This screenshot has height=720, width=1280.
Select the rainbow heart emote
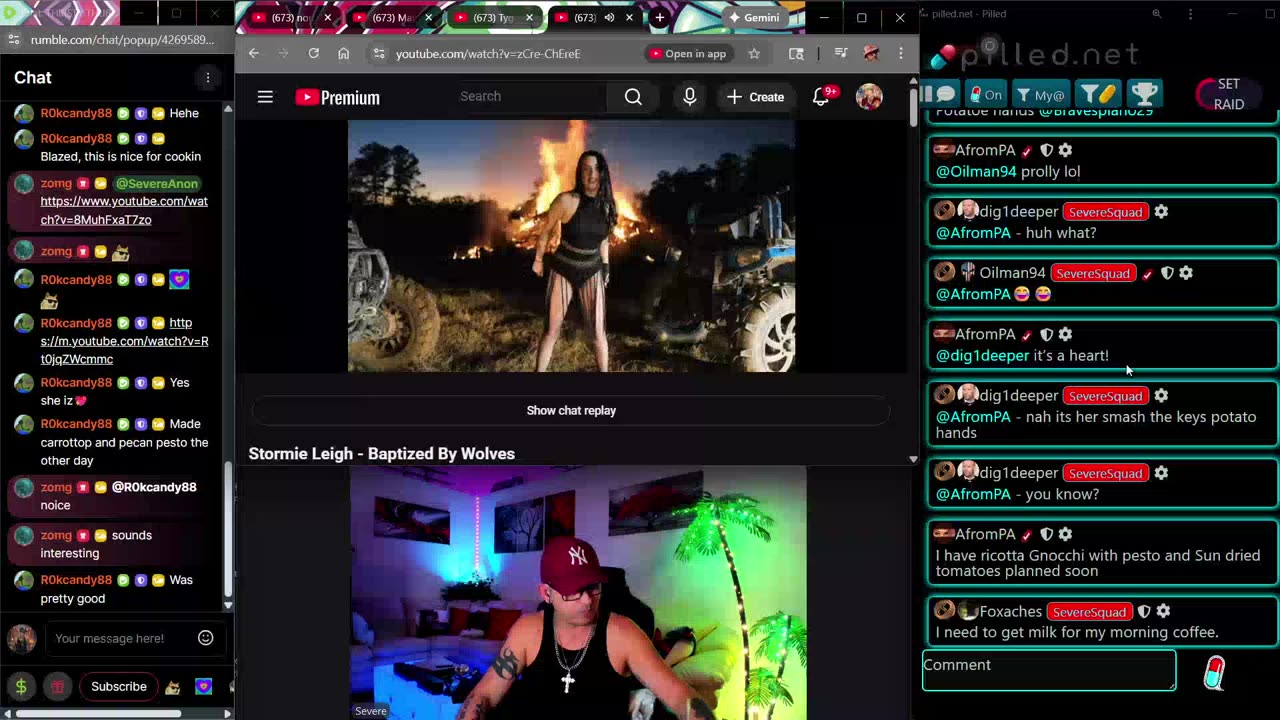204,687
